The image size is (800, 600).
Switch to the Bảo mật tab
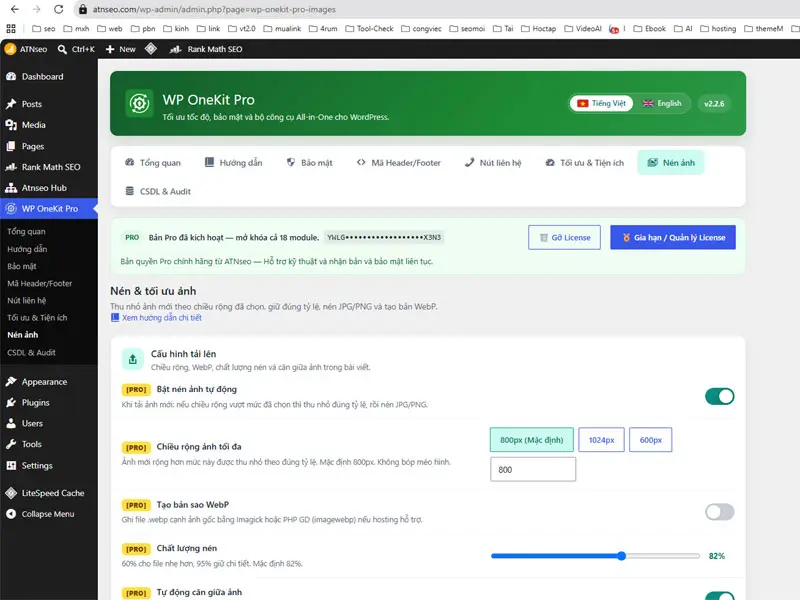point(309,163)
